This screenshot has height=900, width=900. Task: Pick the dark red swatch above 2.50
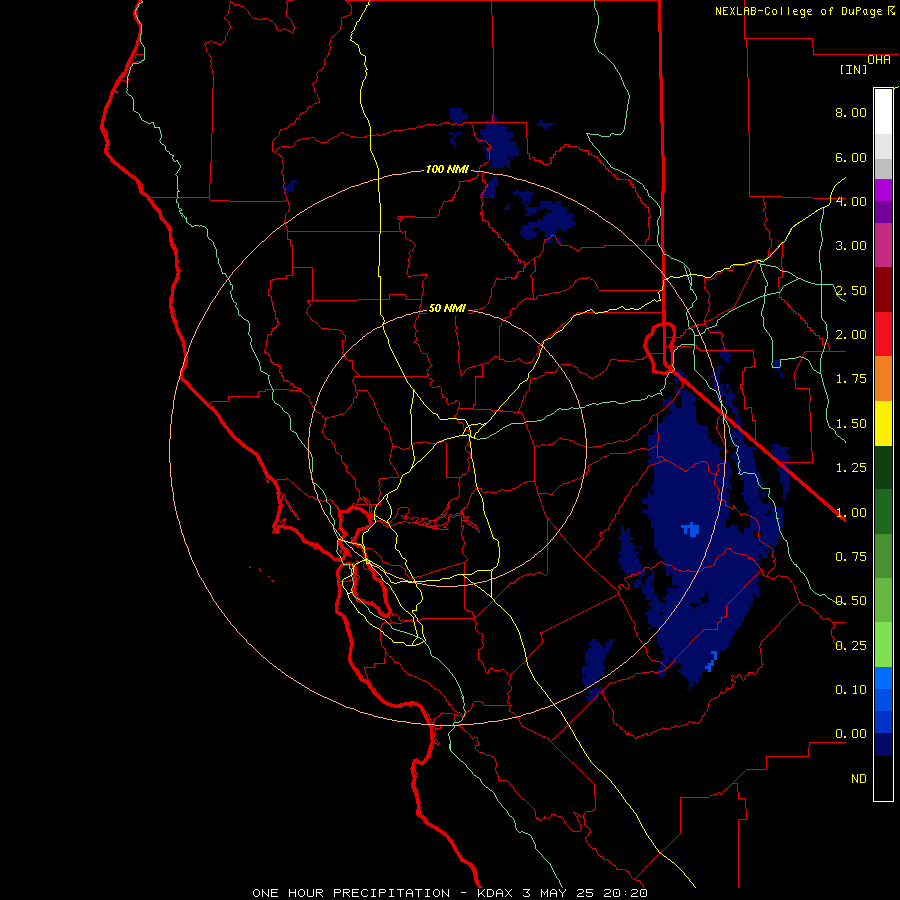pos(883,290)
